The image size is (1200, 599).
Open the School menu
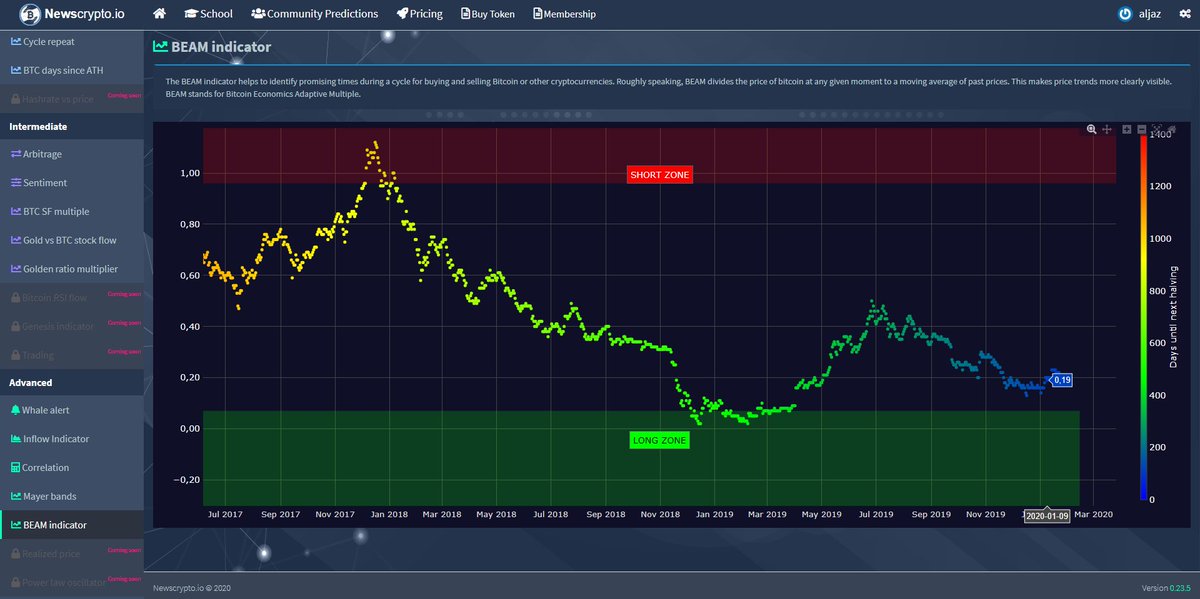209,14
